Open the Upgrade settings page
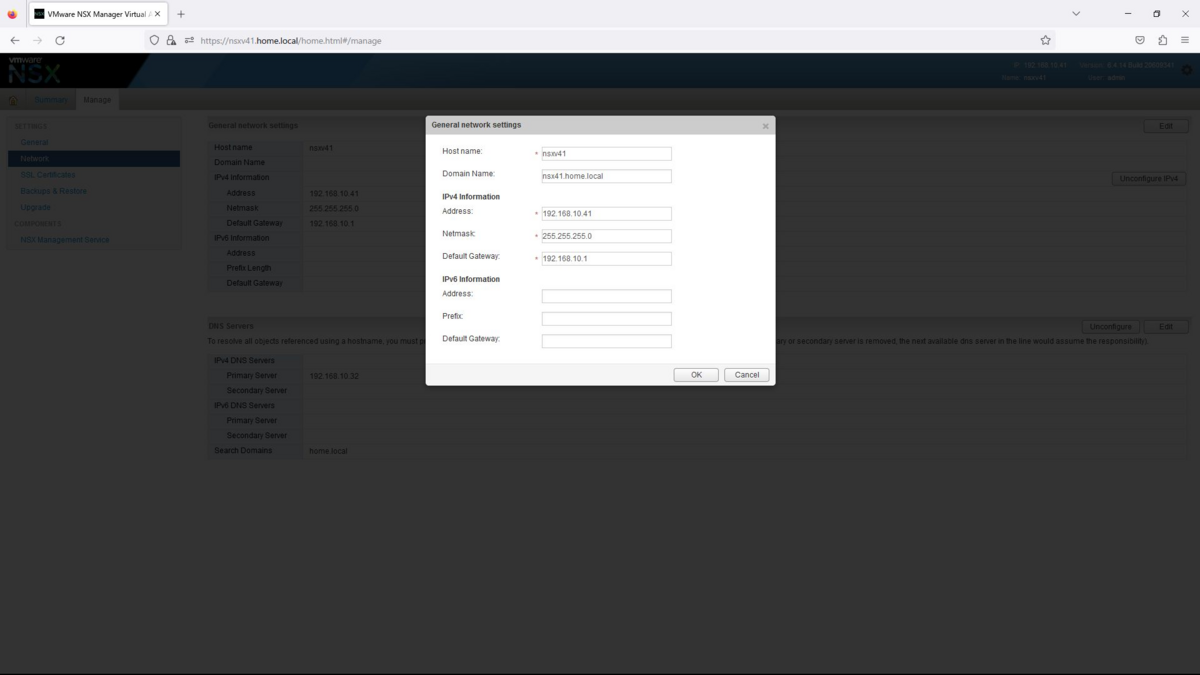This screenshot has height=675, width=1200. (x=35, y=207)
